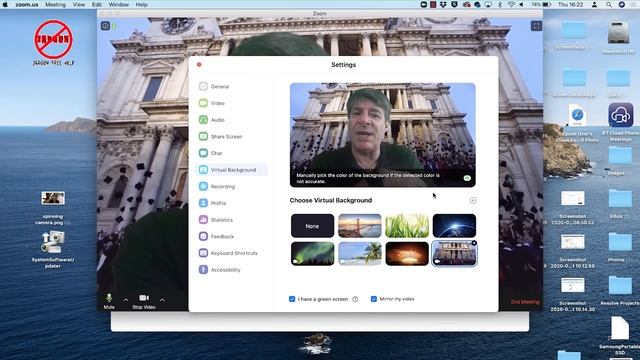The image size is (640, 360).
Task: Open the Edit menu
Action: (x=97, y=4)
